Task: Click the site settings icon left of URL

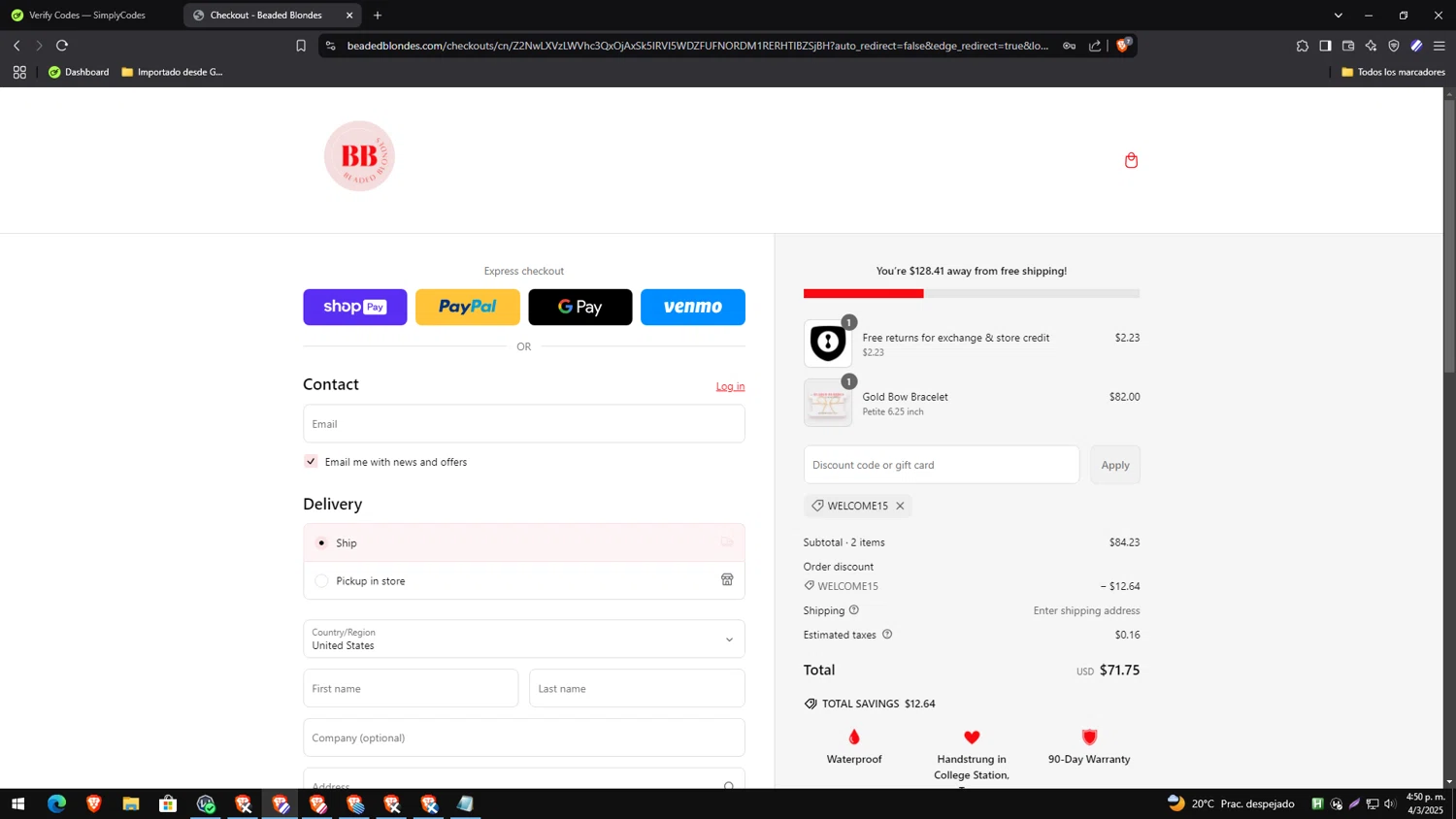Action: [x=331, y=46]
